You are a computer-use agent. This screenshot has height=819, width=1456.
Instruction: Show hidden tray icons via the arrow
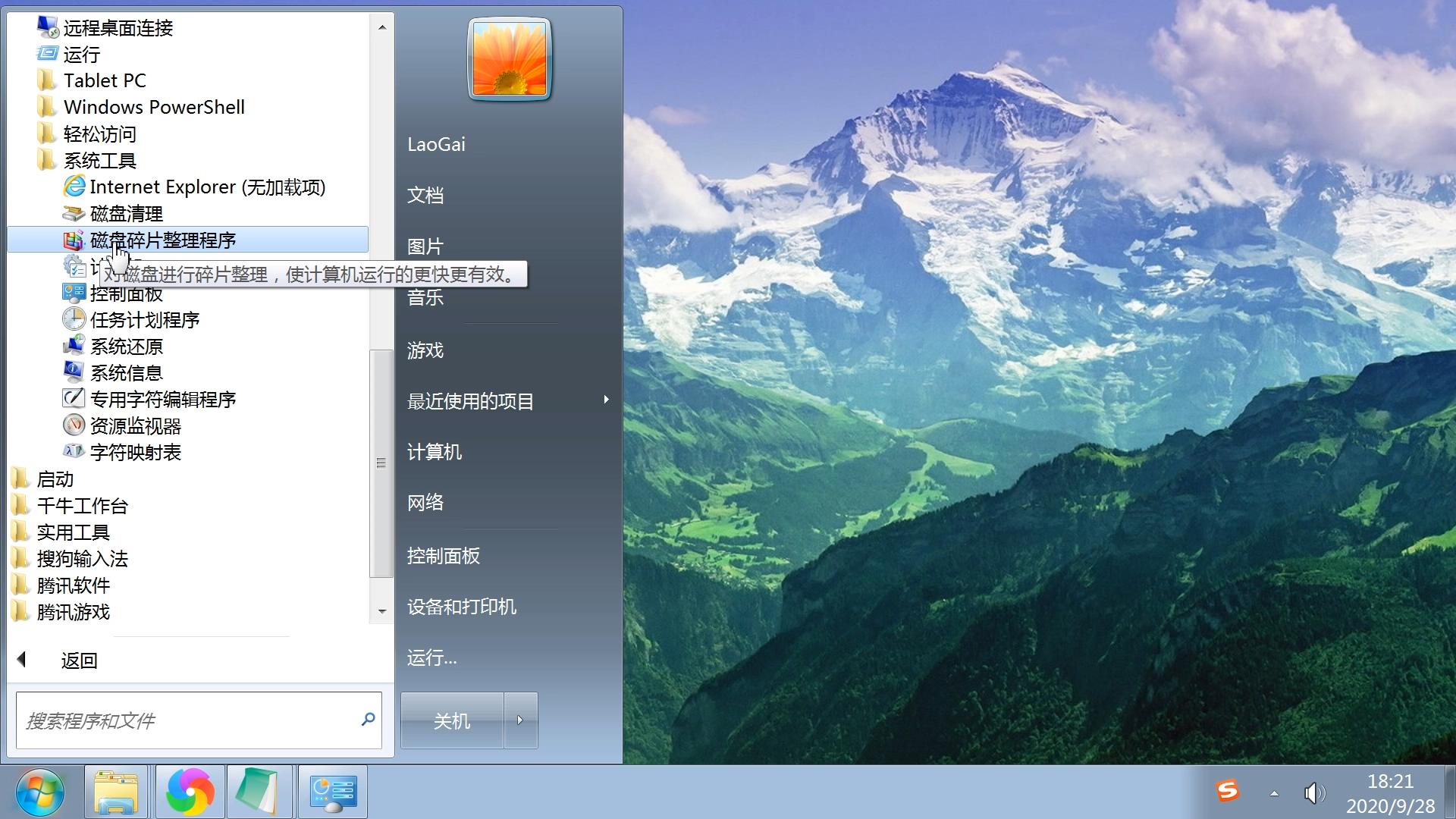1273,791
